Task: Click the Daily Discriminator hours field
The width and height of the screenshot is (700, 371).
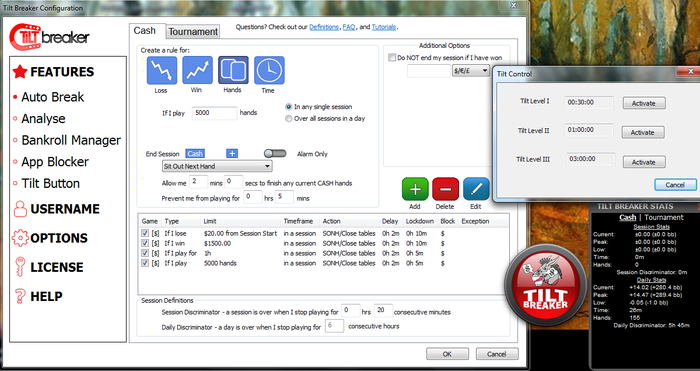Action: click(334, 326)
